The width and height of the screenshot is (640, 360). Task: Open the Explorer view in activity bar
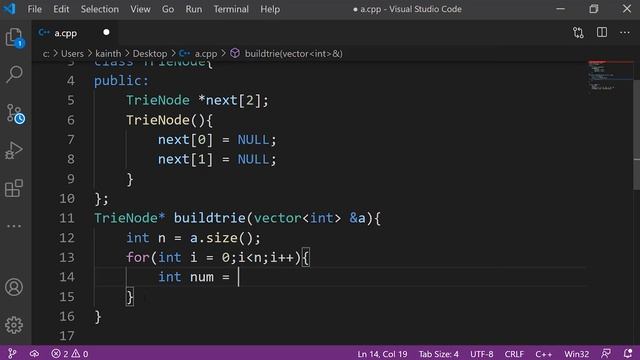[14, 38]
